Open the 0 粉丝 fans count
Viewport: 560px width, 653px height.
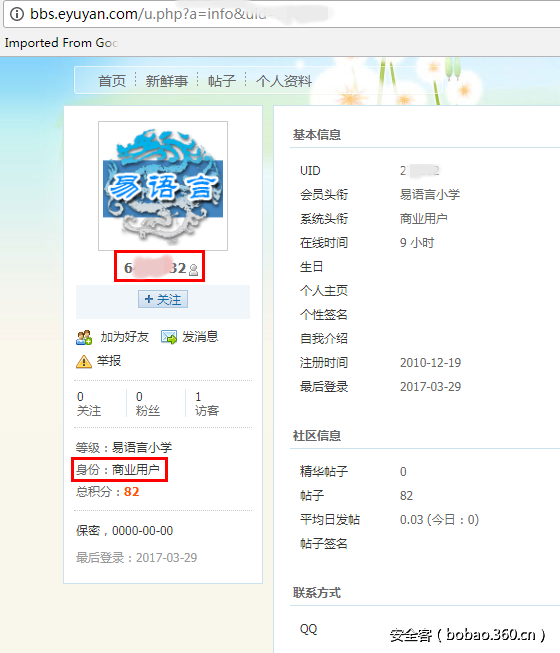[x=148, y=404]
